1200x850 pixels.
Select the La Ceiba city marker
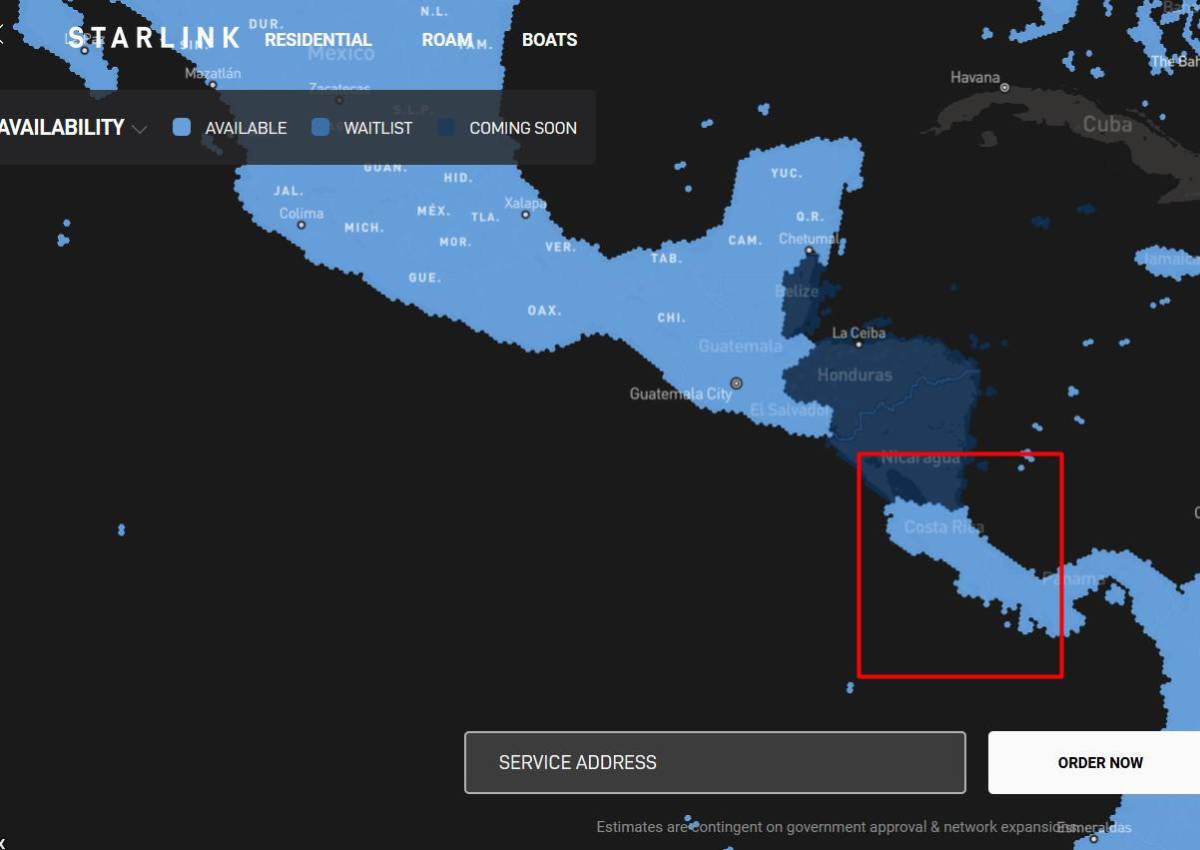[x=858, y=344]
